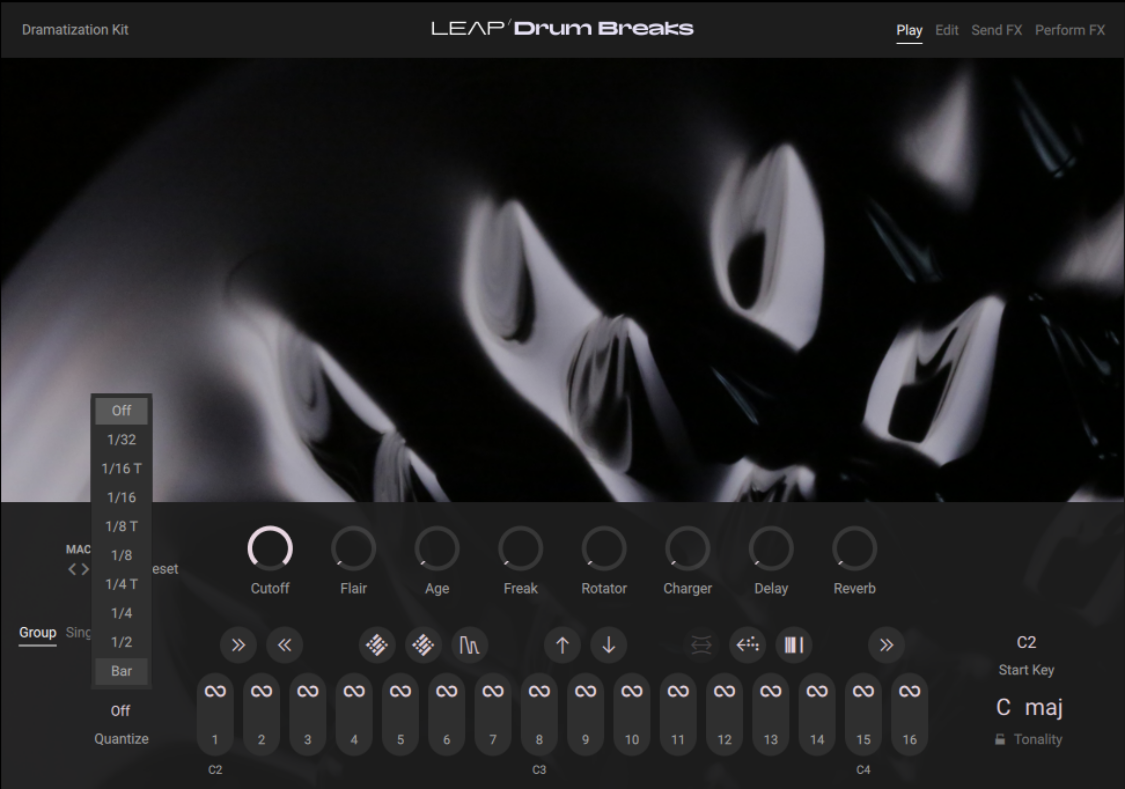Toggle the loop infinity symbol on pad 8
Screen dimensions: 1125x789
pos(539,691)
